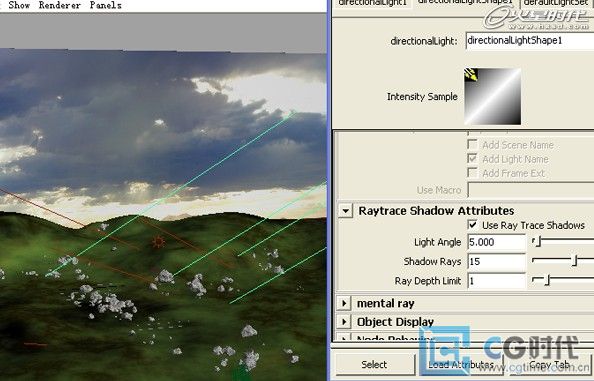594x381 pixels.
Task: Open the Show menu in viewport
Action: tap(19, 5)
